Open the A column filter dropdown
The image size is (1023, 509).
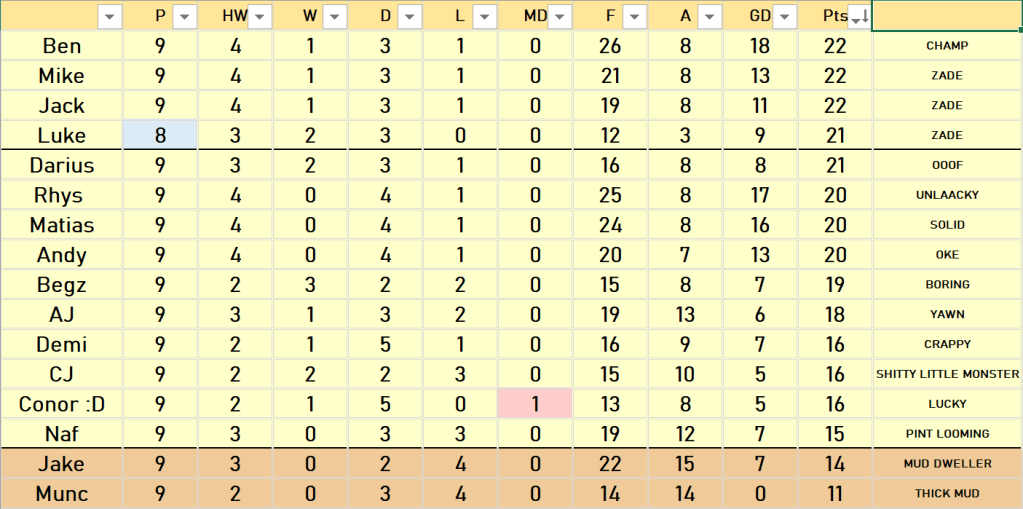(710, 16)
